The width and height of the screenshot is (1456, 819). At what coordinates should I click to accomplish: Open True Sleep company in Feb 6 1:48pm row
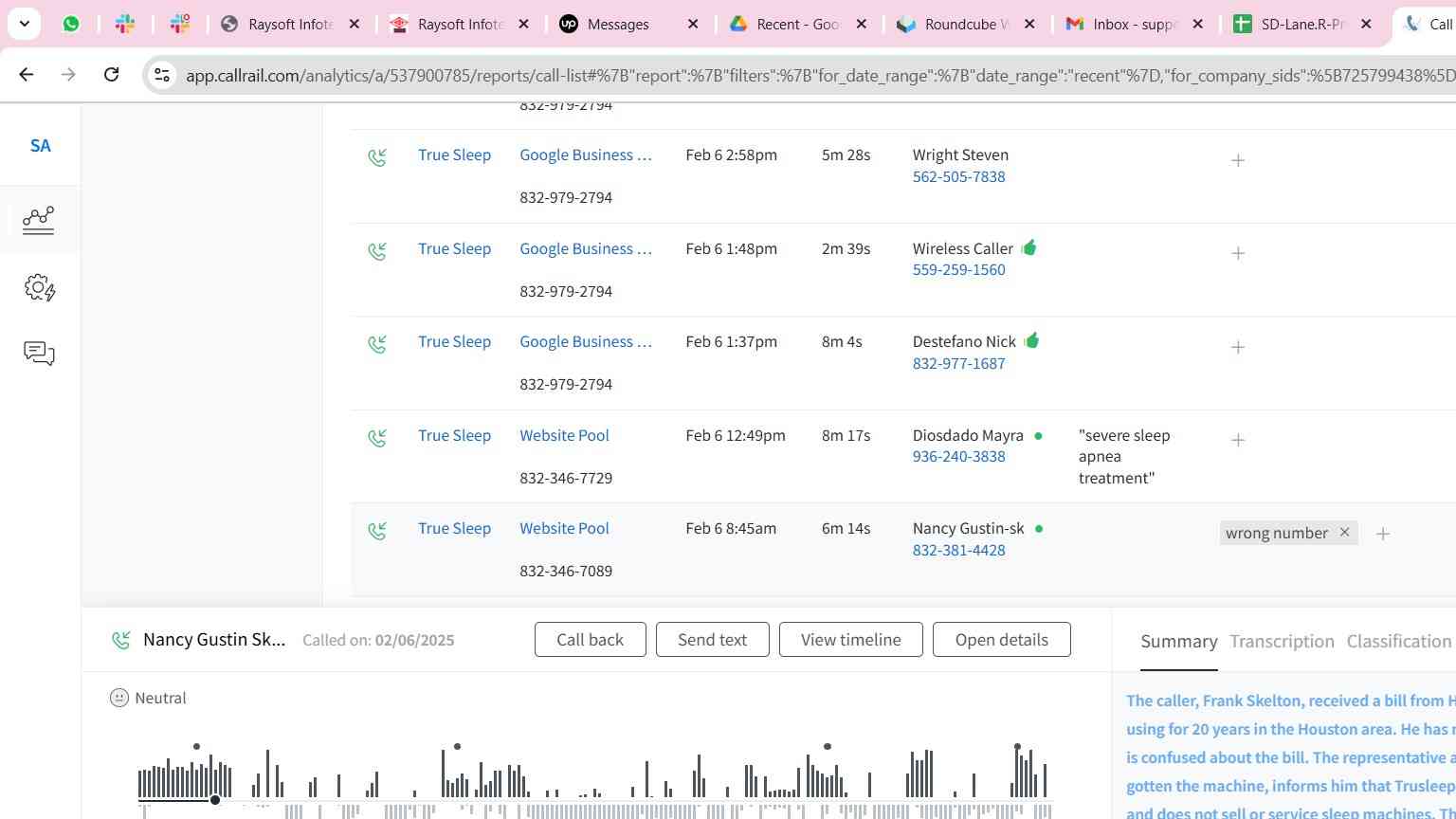pos(454,248)
